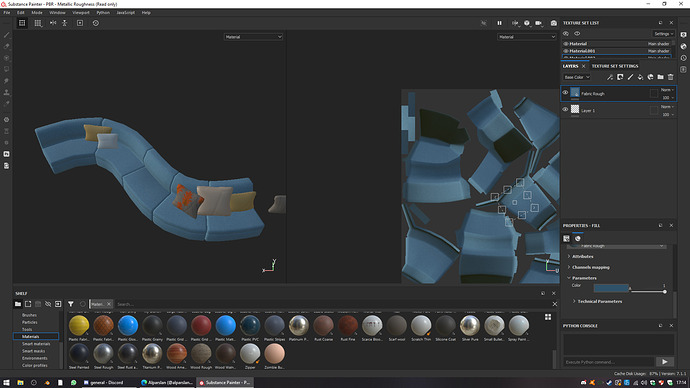Click show all texture sets eye icon
Screen dimensions: 690x388
click(577, 34)
